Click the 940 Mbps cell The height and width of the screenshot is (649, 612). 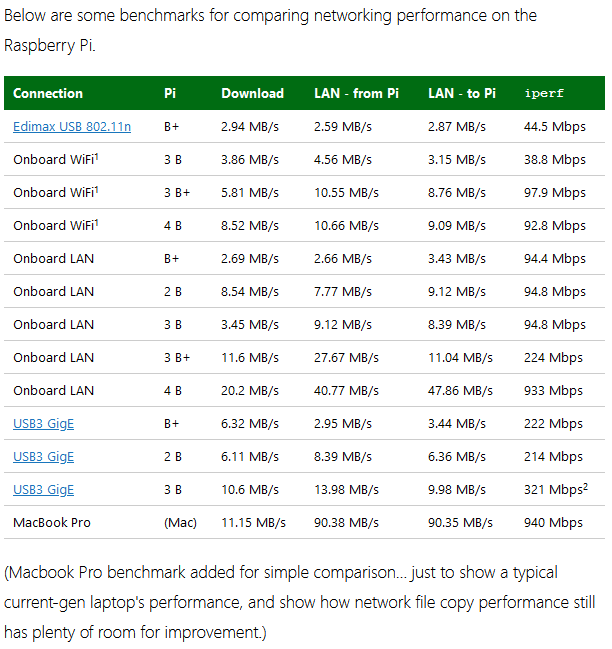(x=553, y=523)
